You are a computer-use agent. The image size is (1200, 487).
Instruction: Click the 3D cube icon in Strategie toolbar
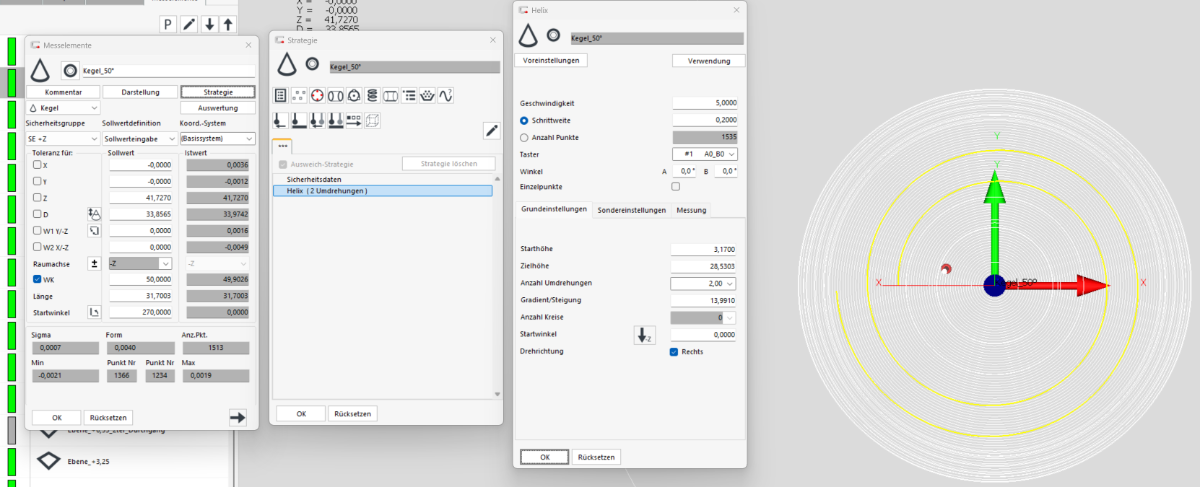coord(372,120)
